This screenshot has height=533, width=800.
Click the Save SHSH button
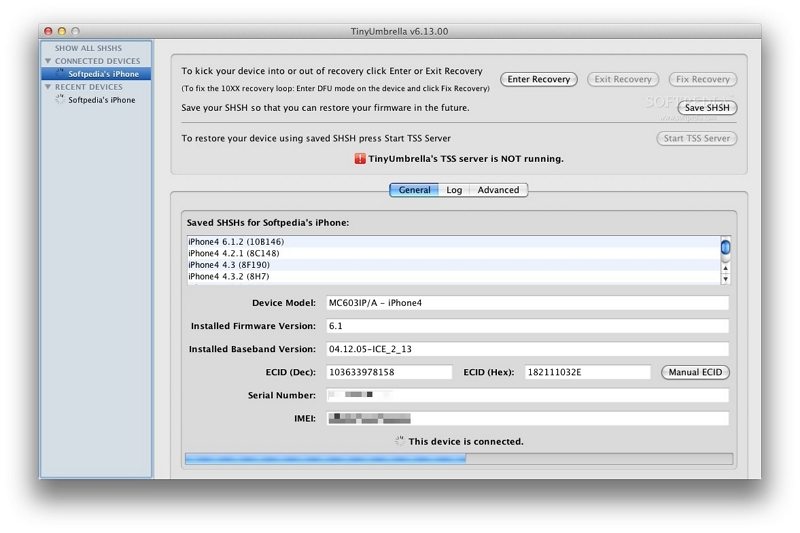[x=707, y=108]
